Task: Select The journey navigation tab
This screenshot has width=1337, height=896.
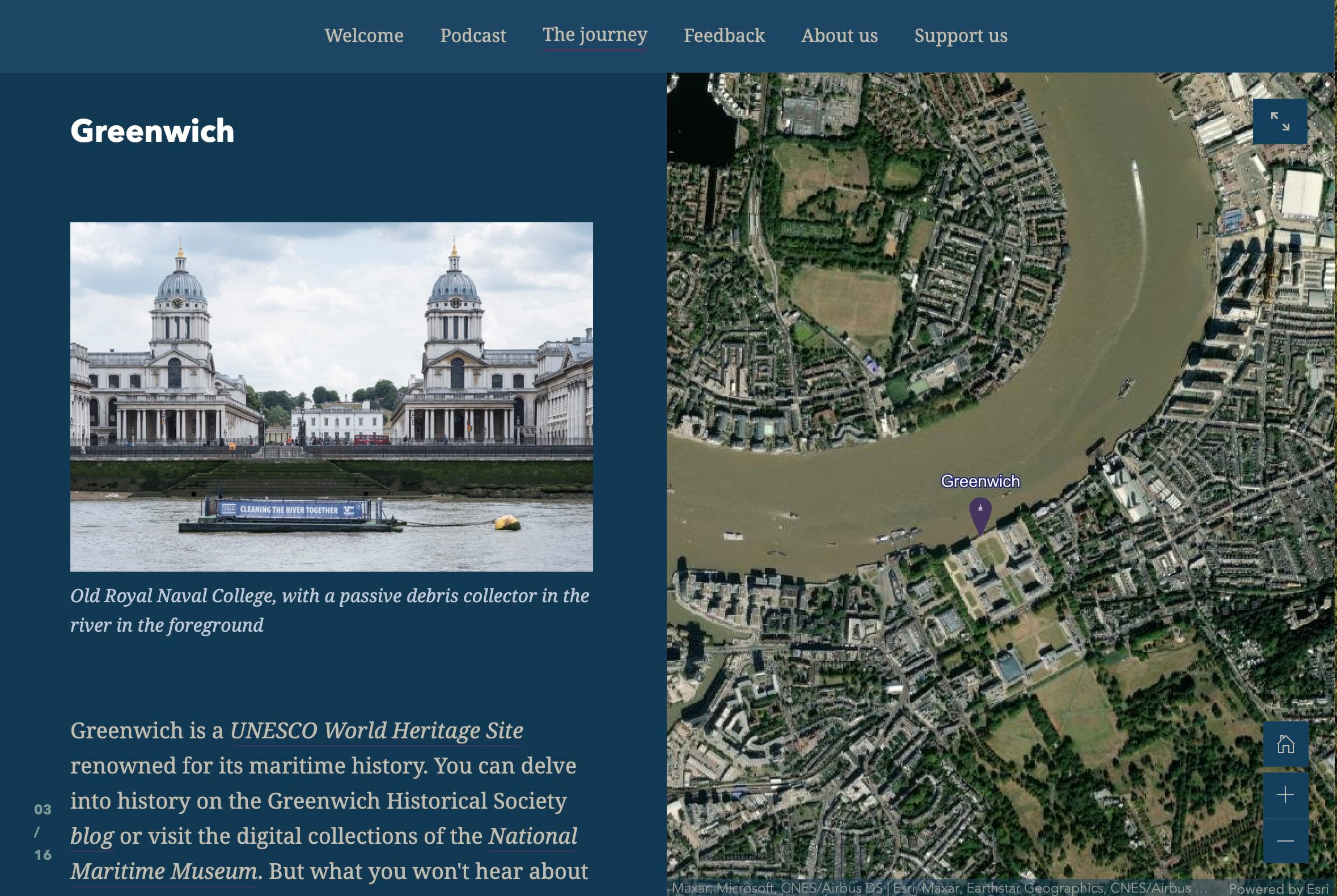Action: (594, 35)
